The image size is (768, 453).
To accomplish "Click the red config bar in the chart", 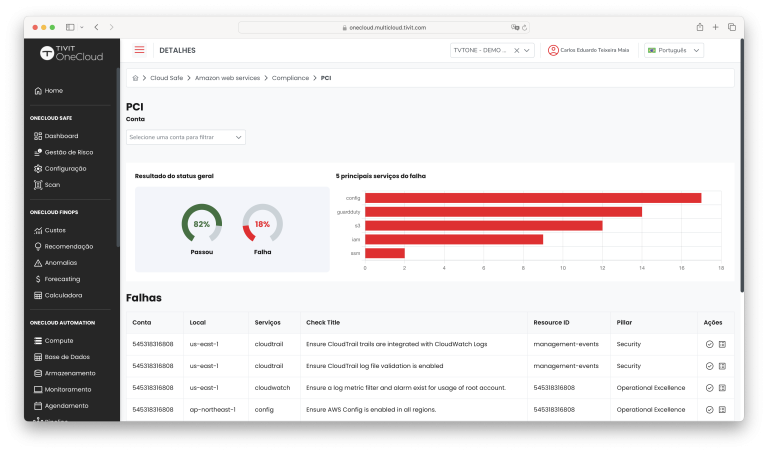I will pyautogui.click(x=532, y=198).
